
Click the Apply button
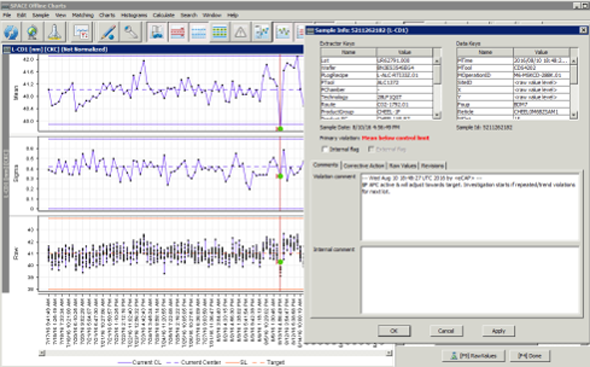499,331
